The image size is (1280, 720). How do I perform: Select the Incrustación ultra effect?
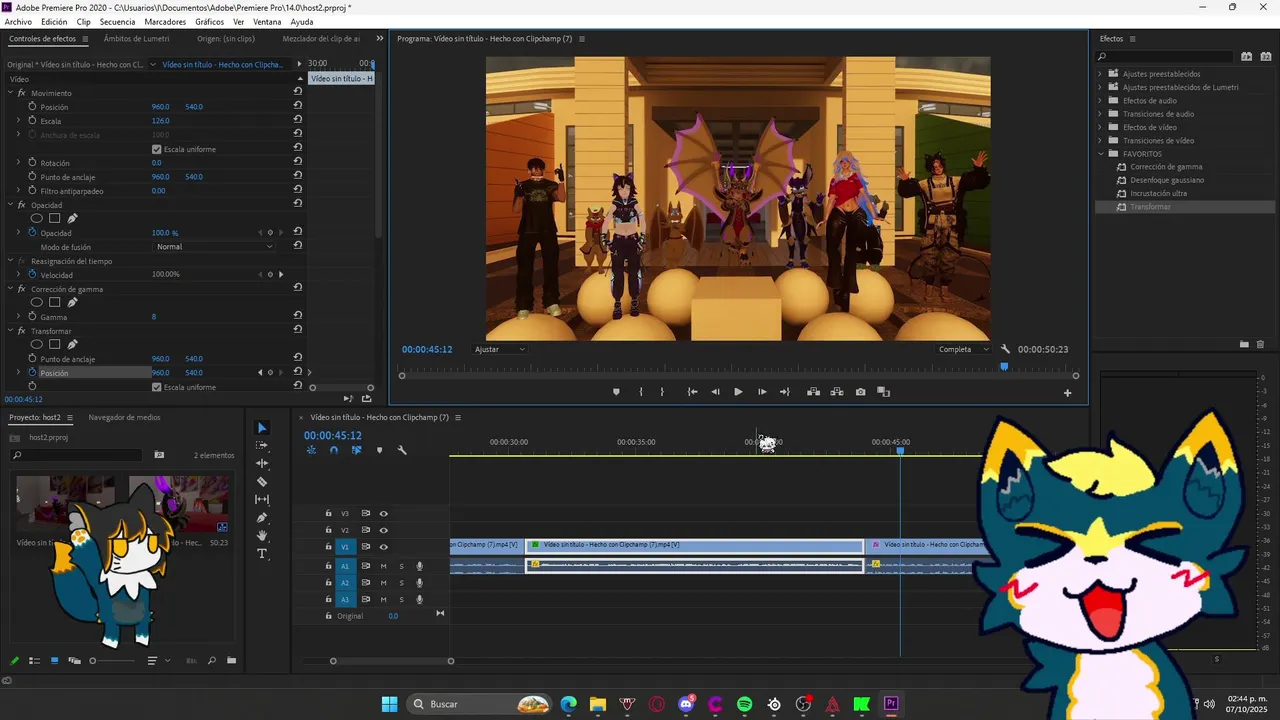click(x=1158, y=193)
